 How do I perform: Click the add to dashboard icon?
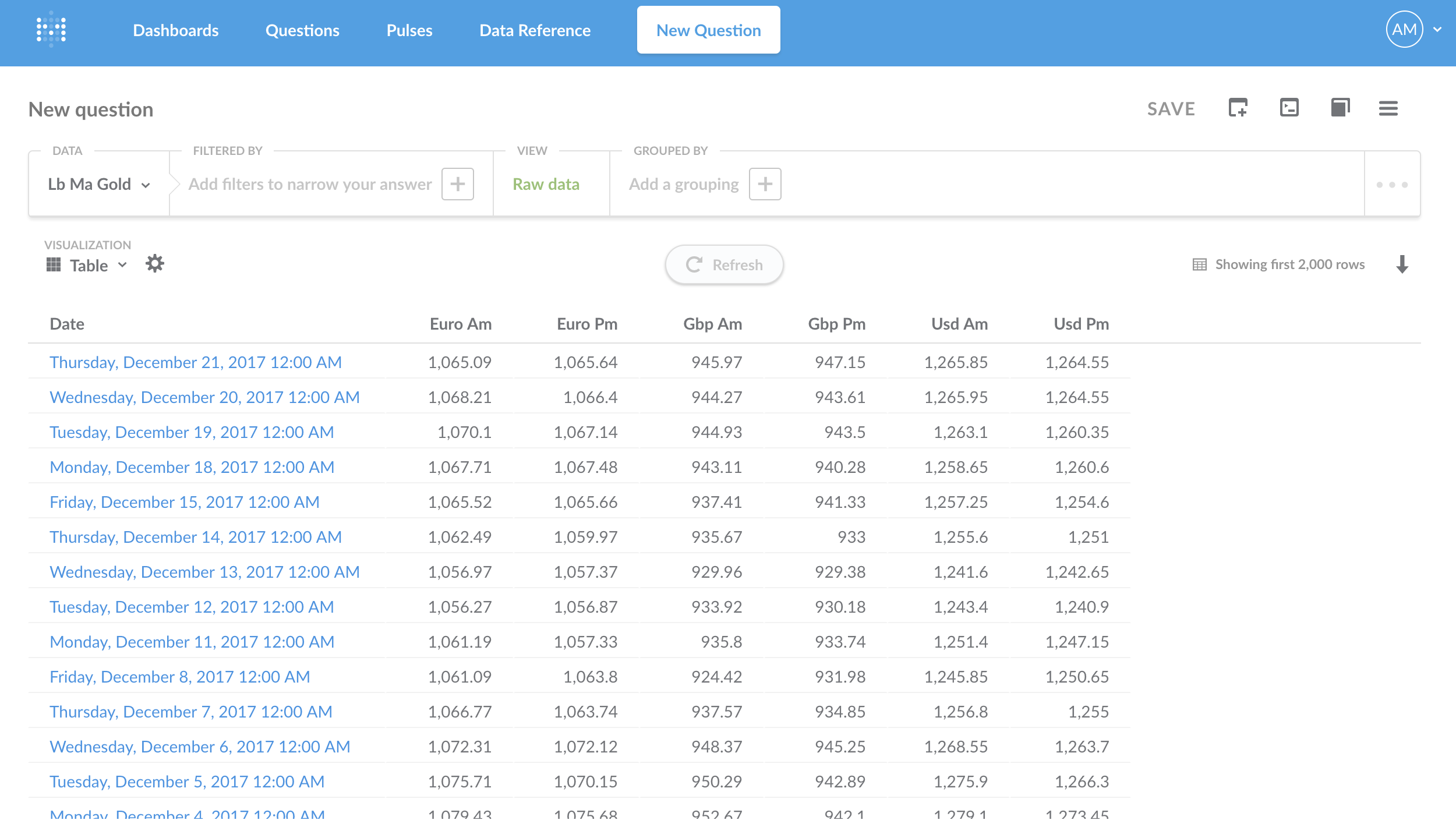[1238, 108]
